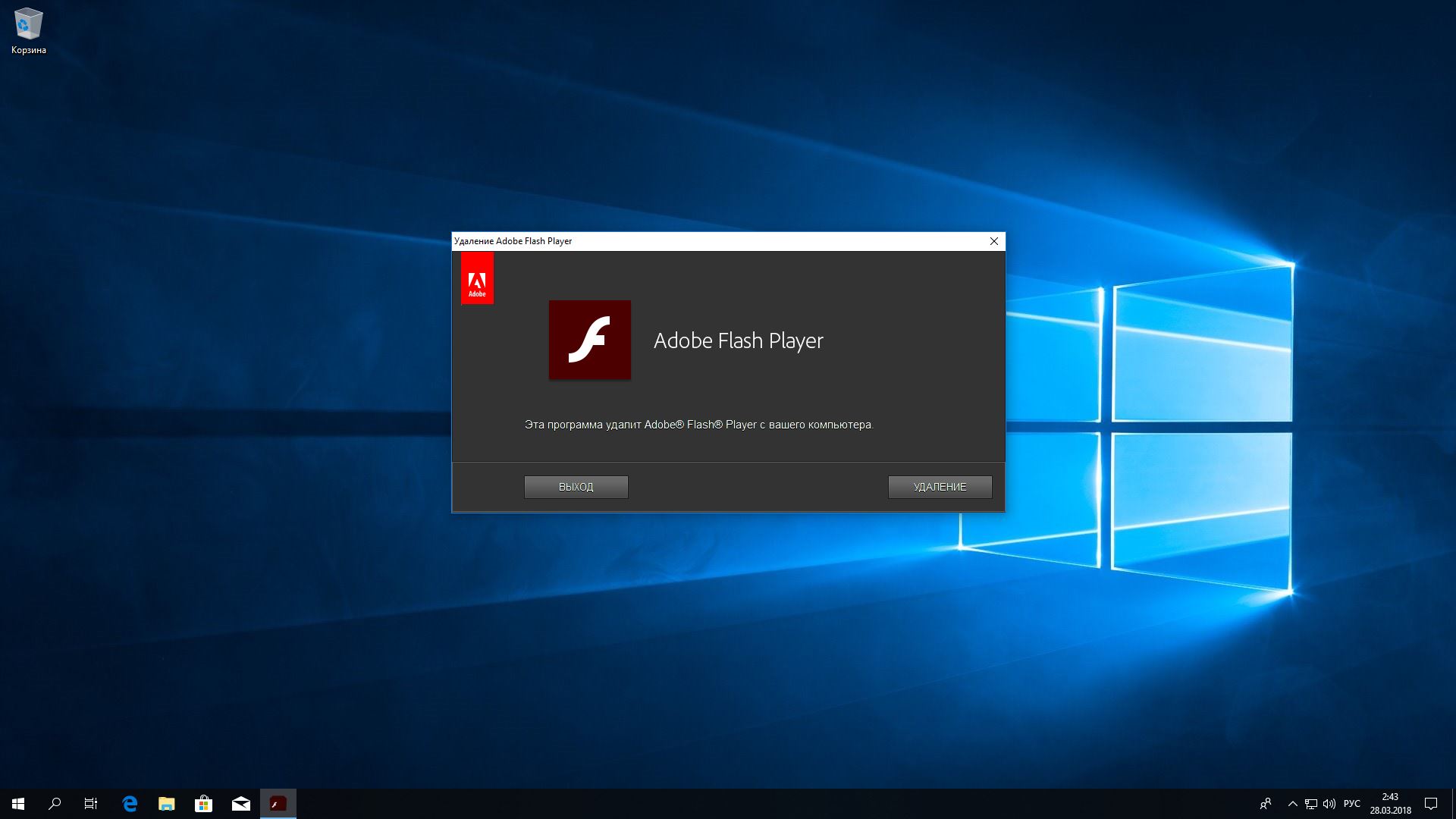Open the Microsoft Store
Screen dimensions: 1456x819
pos(203,803)
